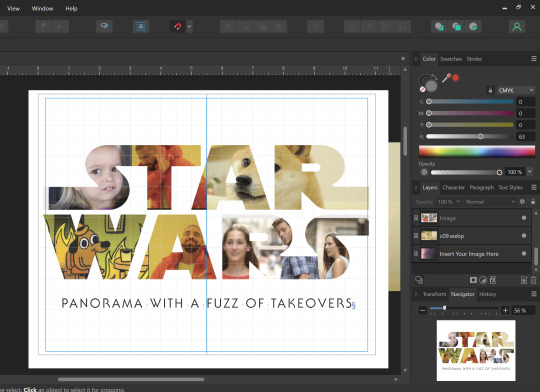Click the preflight speech-bubble toolbar icon

tap(104, 27)
